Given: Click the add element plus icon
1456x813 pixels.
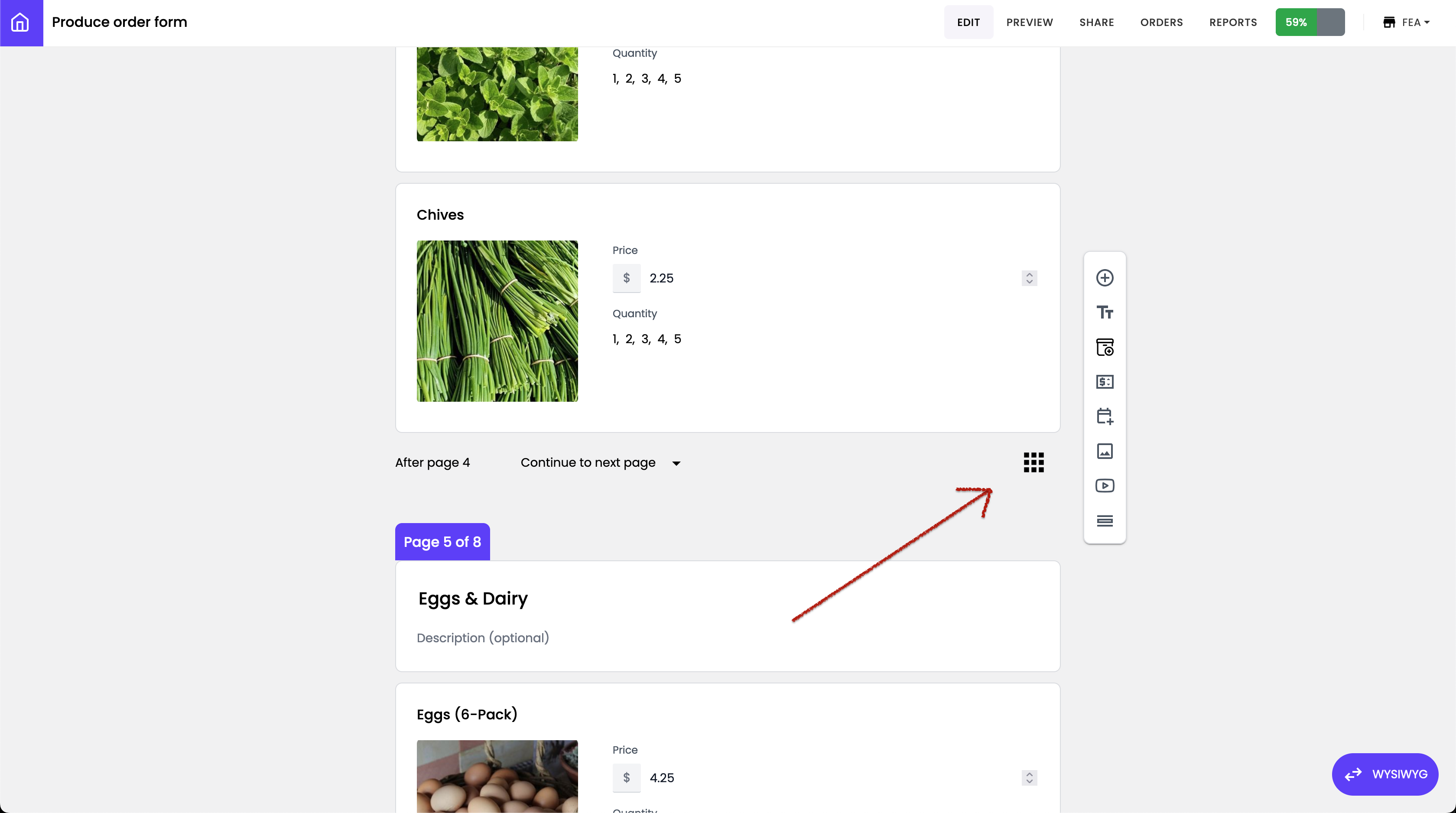Looking at the screenshot, I should pos(1105,278).
